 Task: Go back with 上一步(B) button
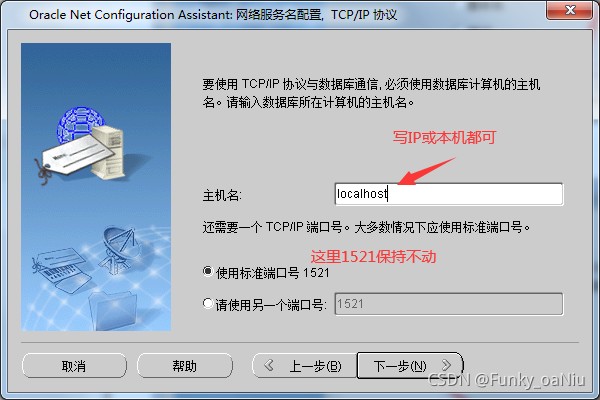click(x=305, y=366)
